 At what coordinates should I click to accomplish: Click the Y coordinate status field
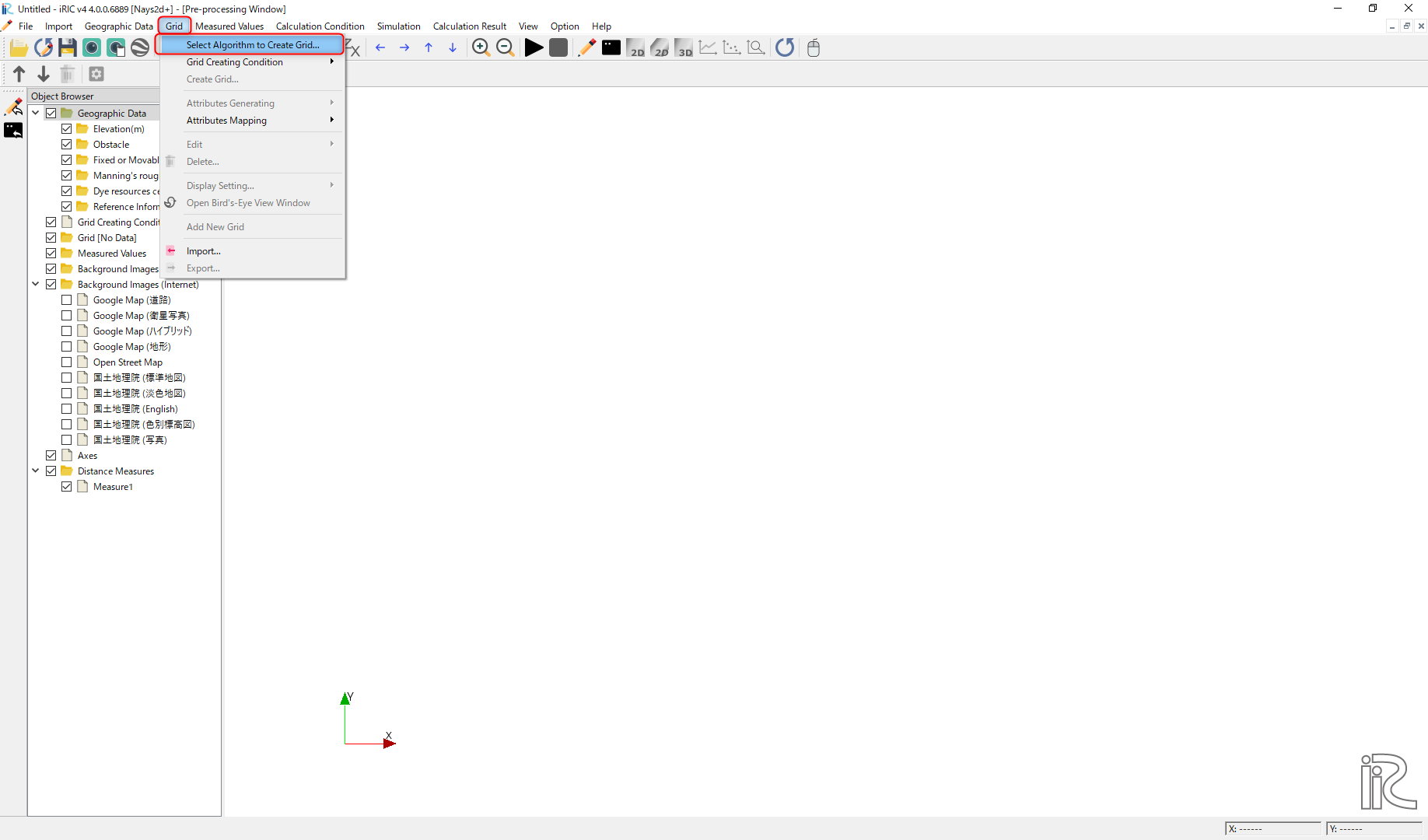click(x=1375, y=829)
